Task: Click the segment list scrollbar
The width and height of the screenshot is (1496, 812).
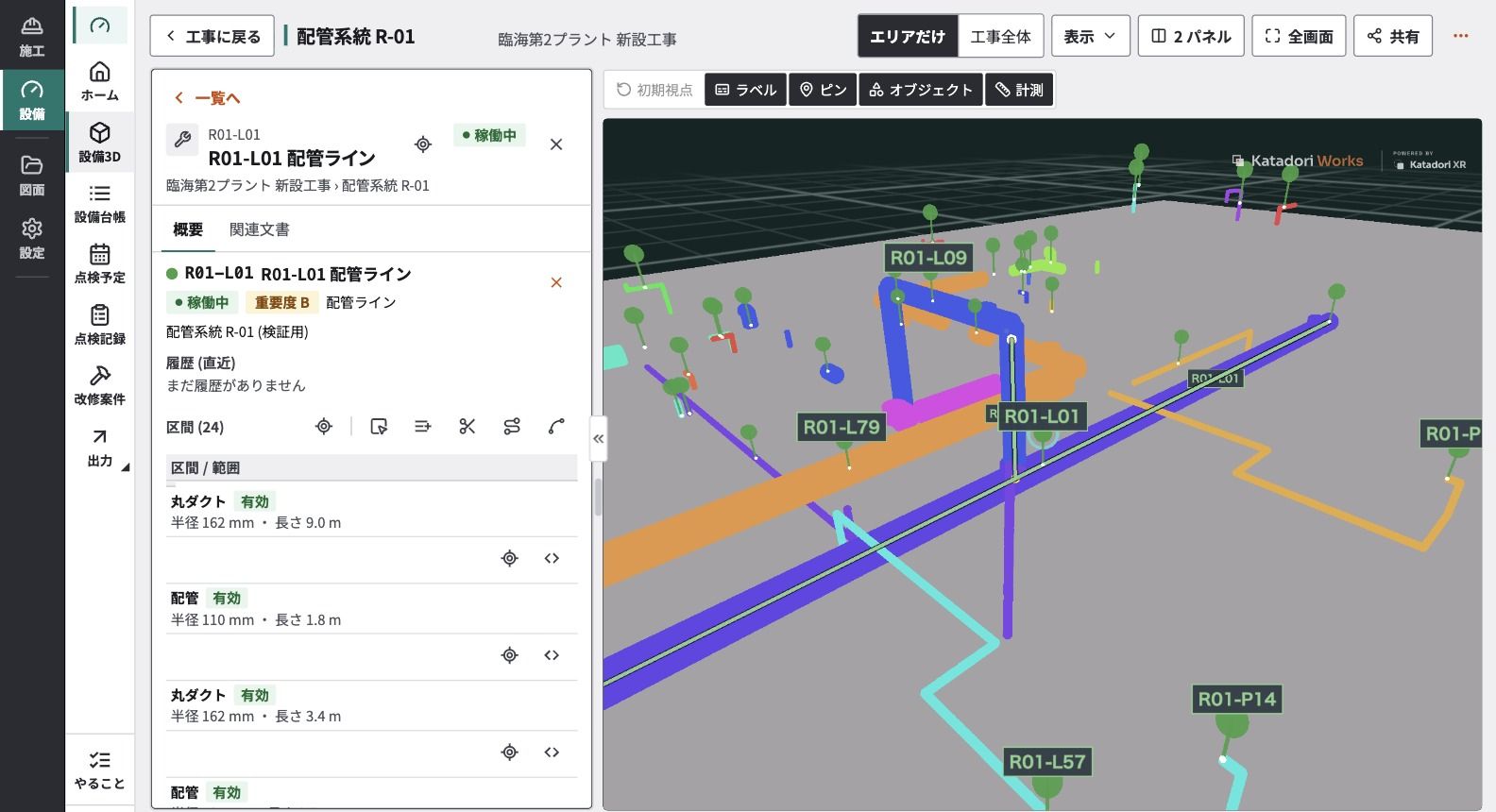Action: point(598,498)
